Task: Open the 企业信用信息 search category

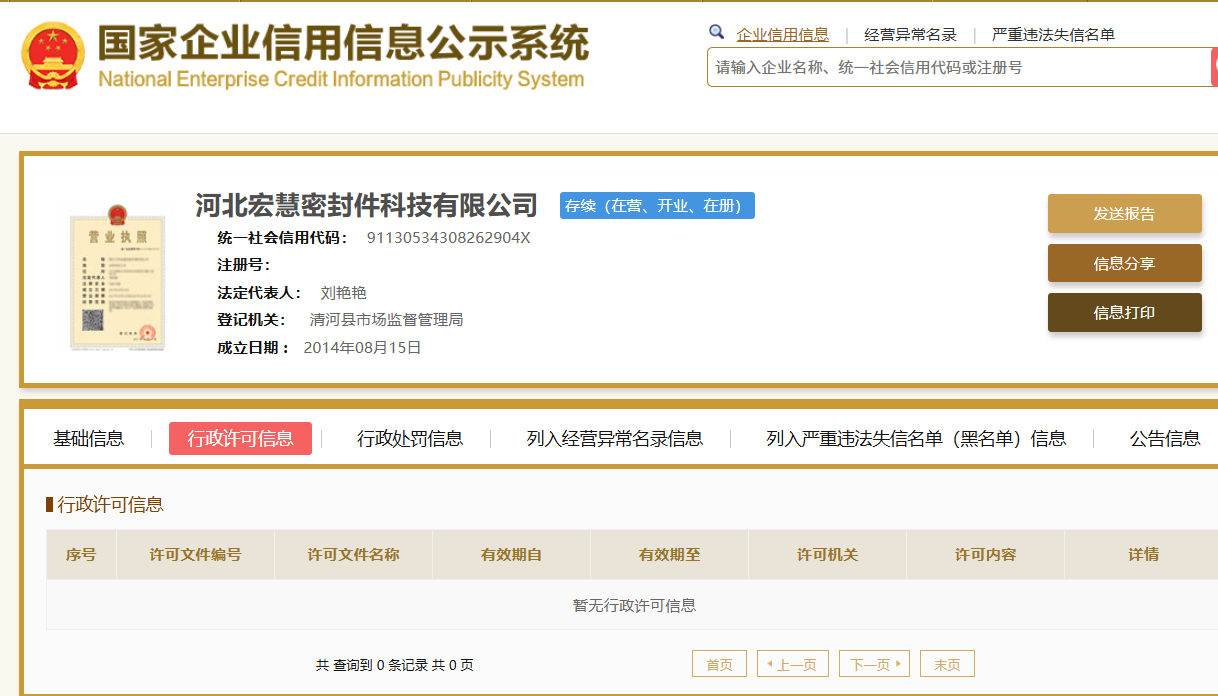Action: [x=783, y=35]
